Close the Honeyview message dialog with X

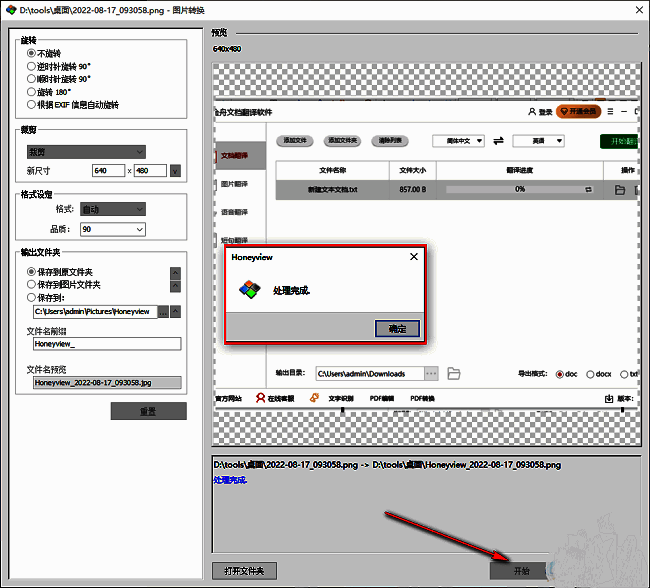coord(413,257)
